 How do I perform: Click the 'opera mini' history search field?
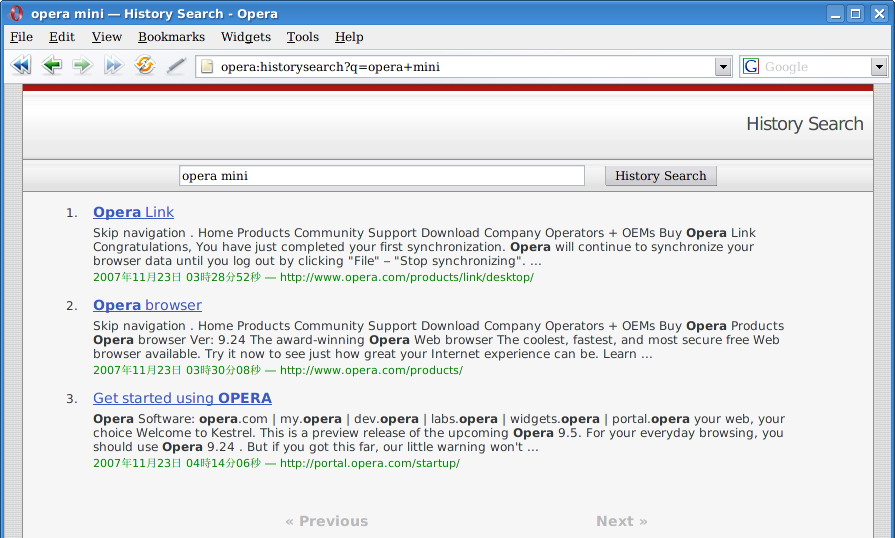pos(381,176)
